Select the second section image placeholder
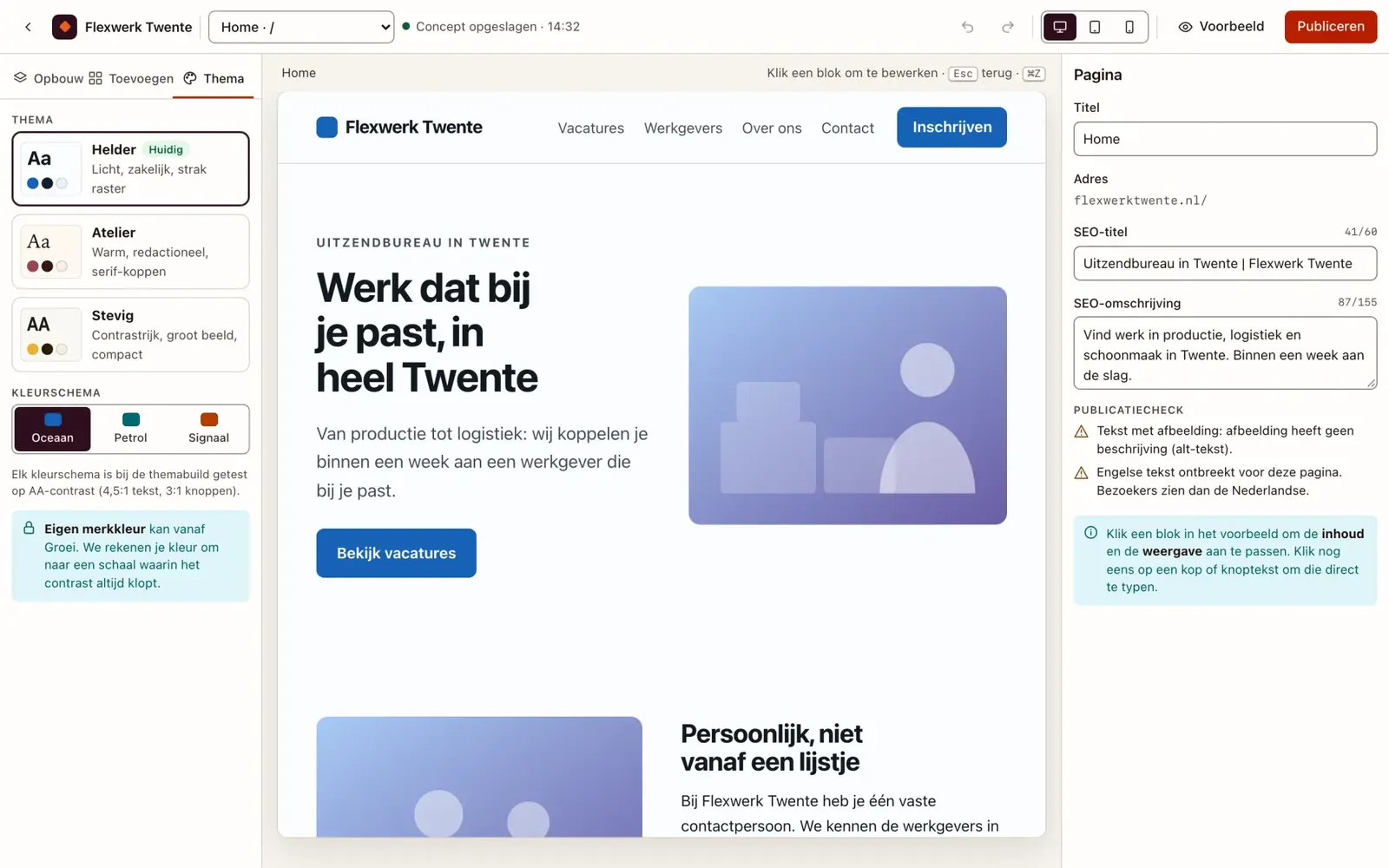The image size is (1389, 868). point(479,777)
